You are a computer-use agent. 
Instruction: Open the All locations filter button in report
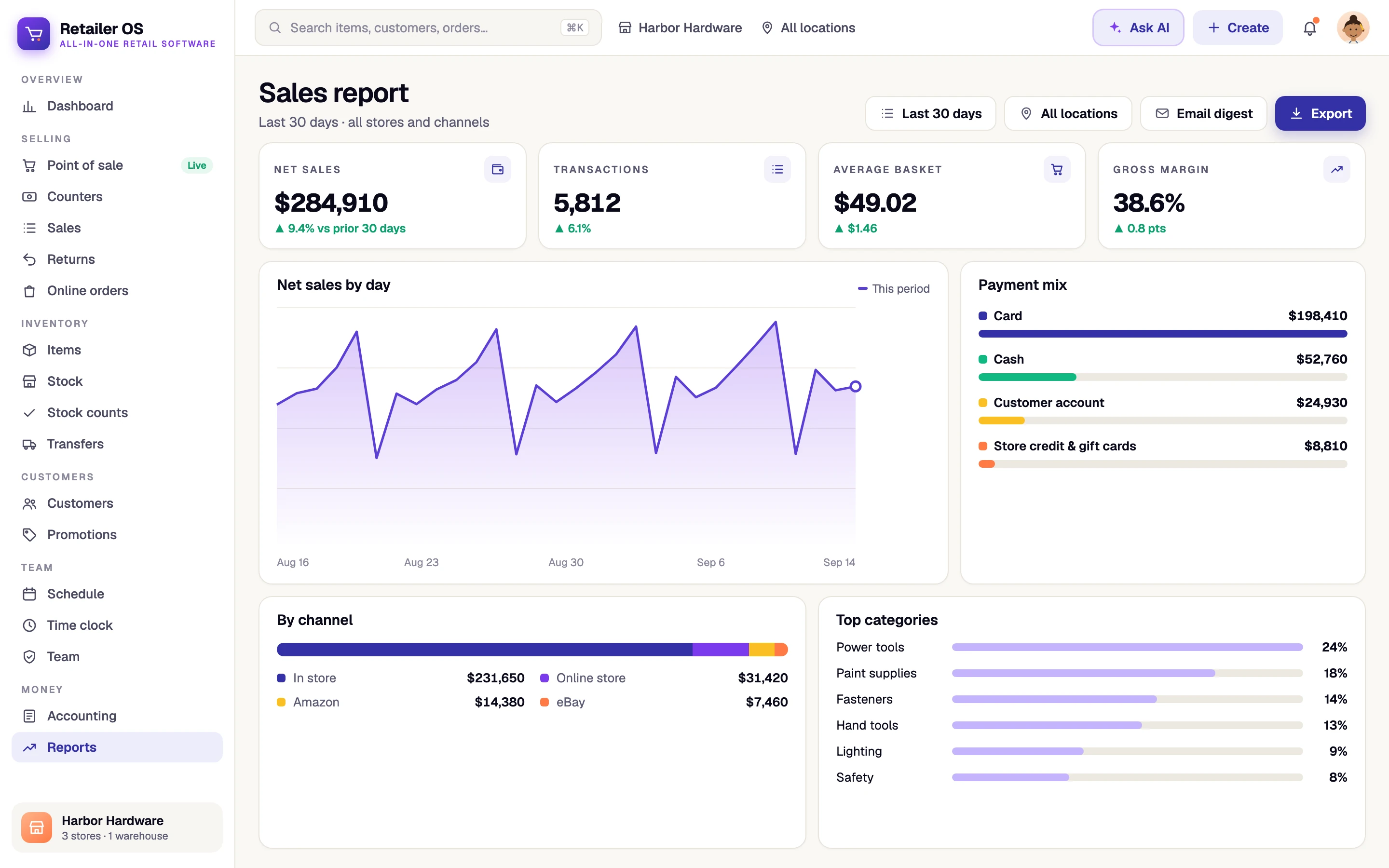pyautogui.click(x=1068, y=114)
